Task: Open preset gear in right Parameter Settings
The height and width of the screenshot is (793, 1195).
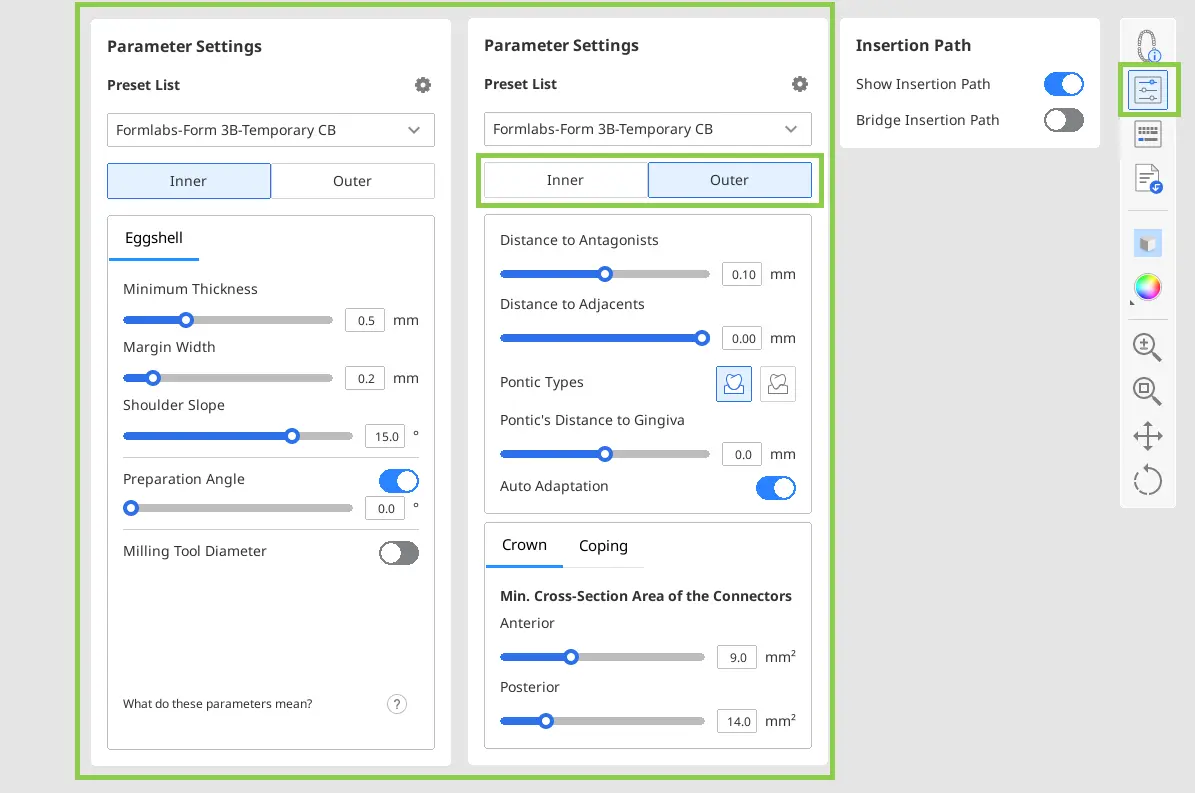Action: (799, 84)
